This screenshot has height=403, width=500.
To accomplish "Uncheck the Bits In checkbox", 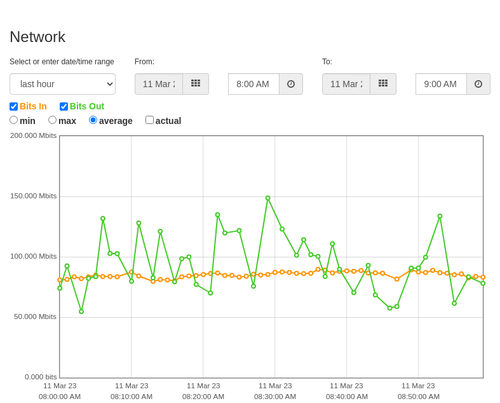I will click(x=14, y=106).
